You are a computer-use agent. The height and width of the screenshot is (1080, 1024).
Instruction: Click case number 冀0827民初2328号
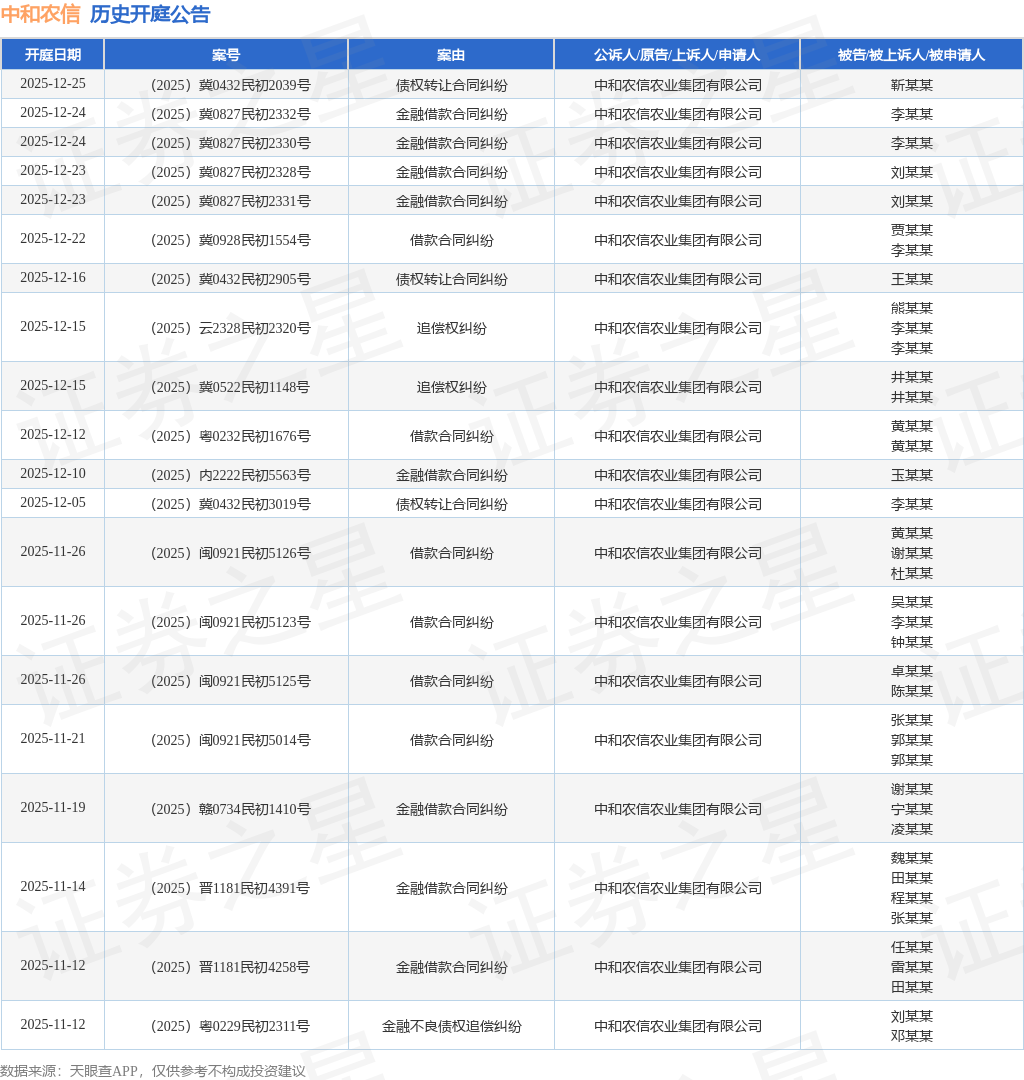[x=231, y=172]
